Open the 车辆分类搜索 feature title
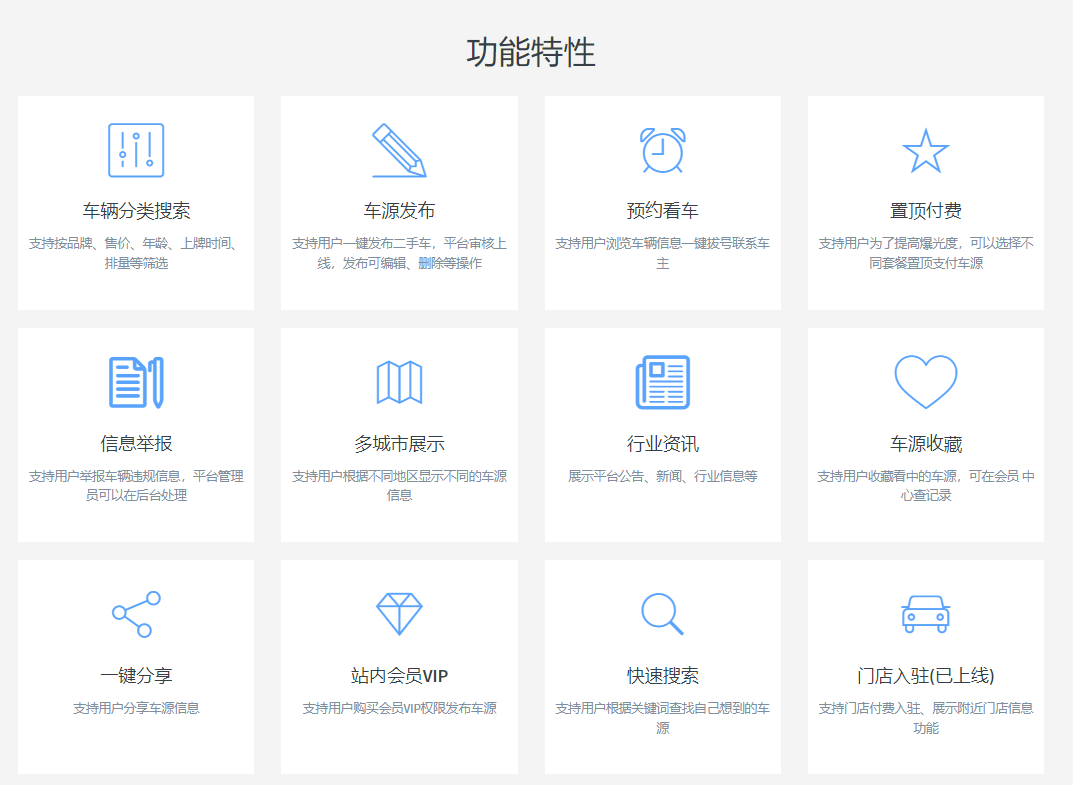 136,211
